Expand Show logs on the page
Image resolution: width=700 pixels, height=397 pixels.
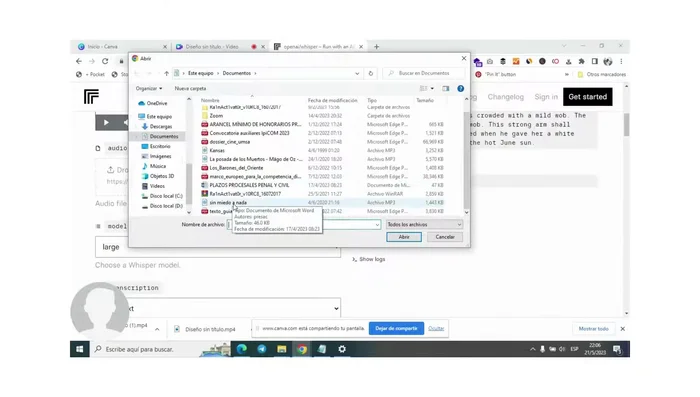[x=368, y=259]
